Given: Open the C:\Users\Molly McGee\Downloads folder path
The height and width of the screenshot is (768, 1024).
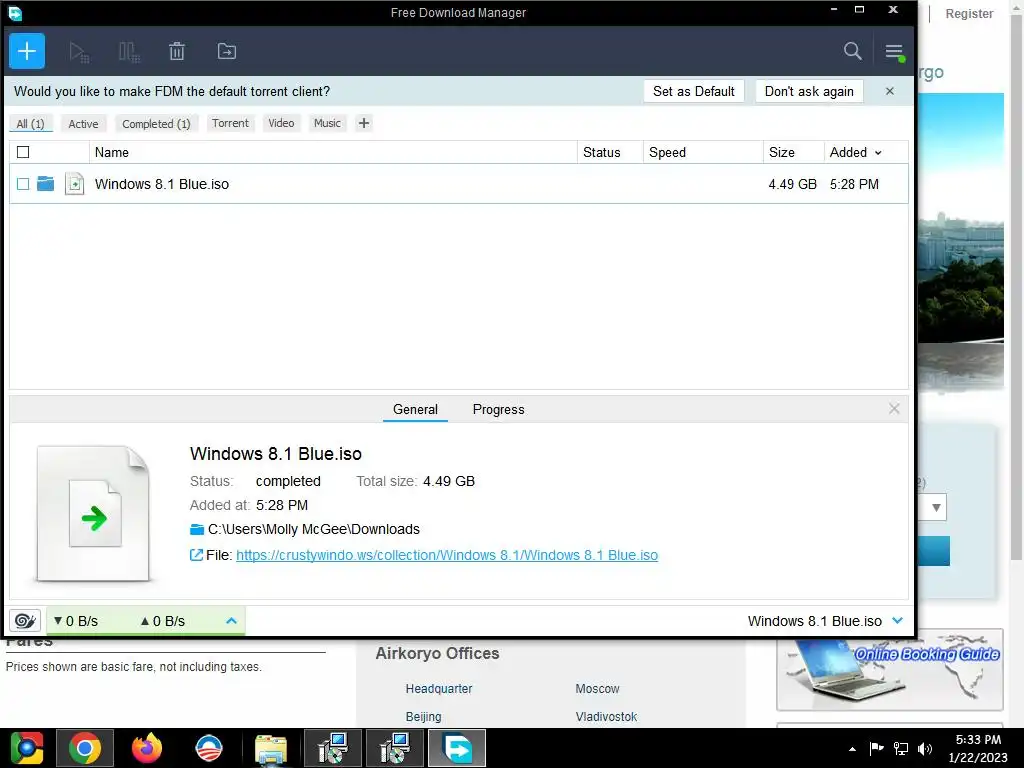Looking at the screenshot, I should [313, 529].
